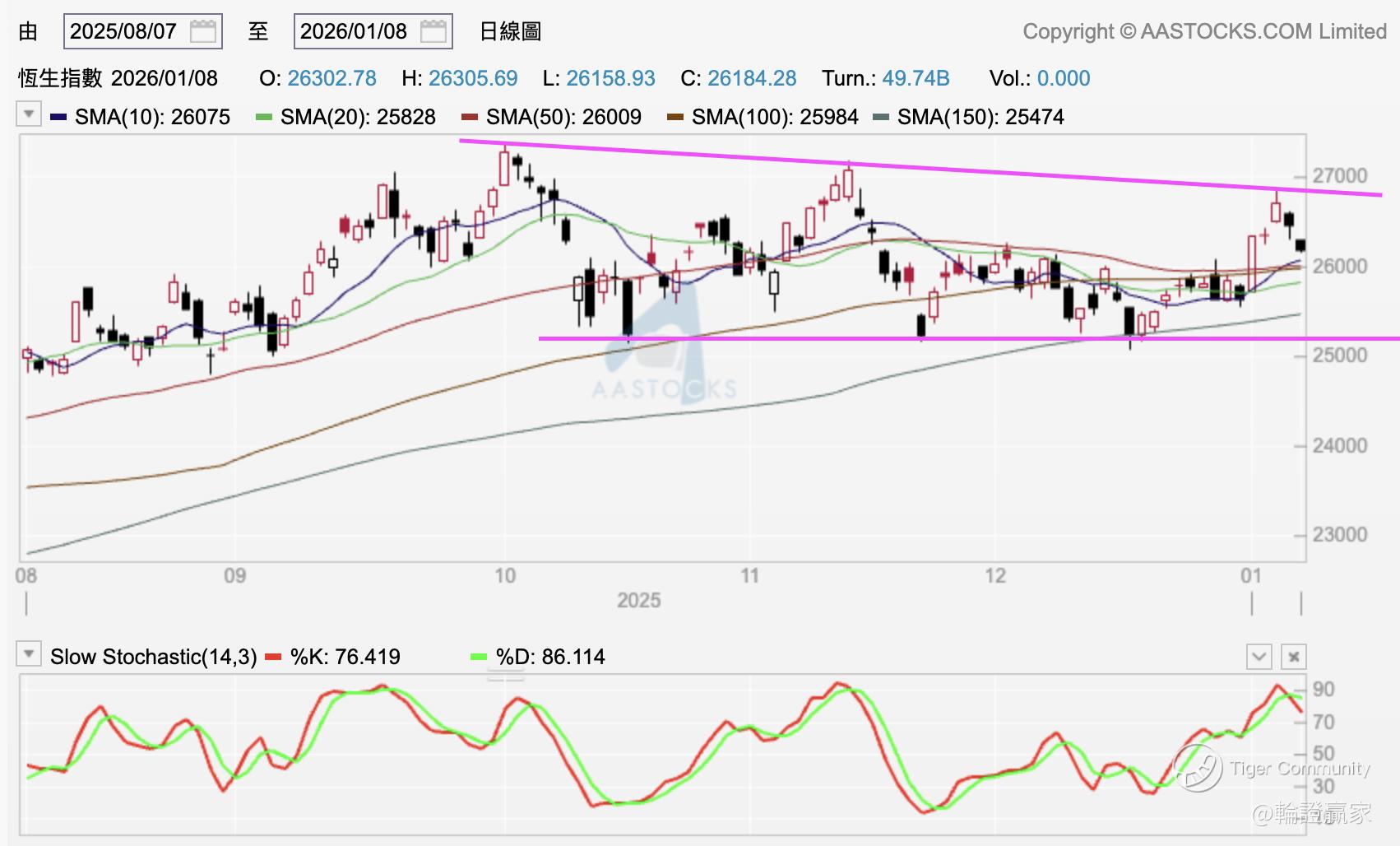This screenshot has height=846, width=1400.
Task: Click the Copyright AASTOCKS.COM Limited text
Action: pyautogui.click(x=1205, y=31)
